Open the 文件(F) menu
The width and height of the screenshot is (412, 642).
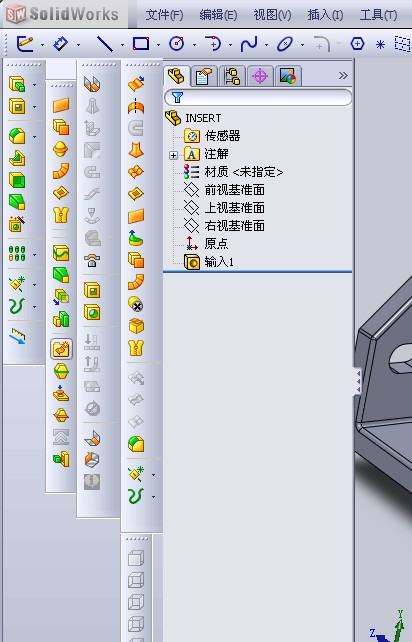[x=165, y=15]
